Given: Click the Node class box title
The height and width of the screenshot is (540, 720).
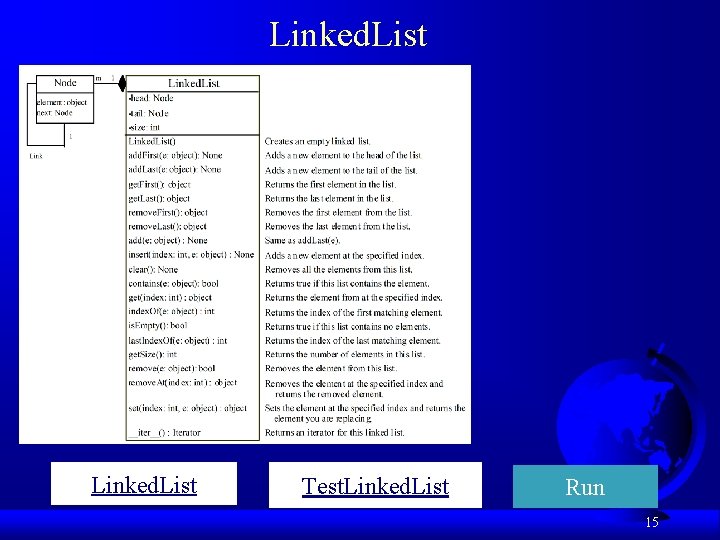Looking at the screenshot, I should click(65, 83).
